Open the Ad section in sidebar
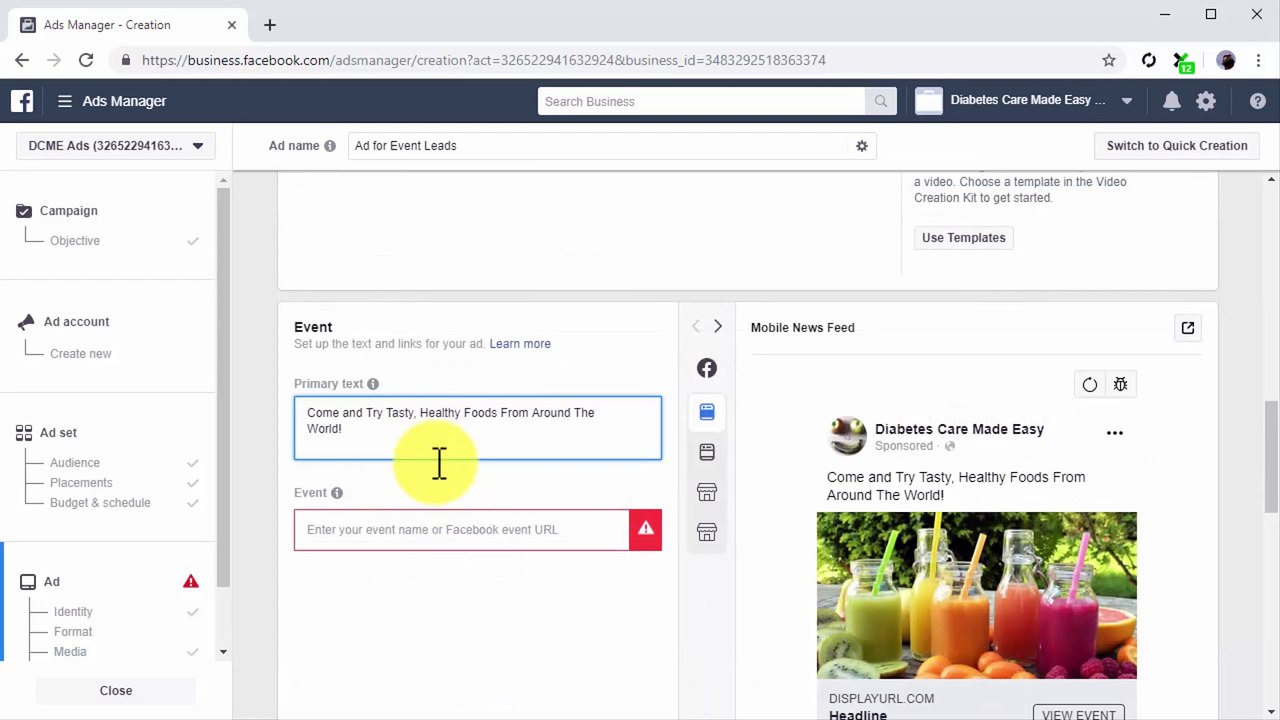The height and width of the screenshot is (720, 1280). click(x=52, y=582)
